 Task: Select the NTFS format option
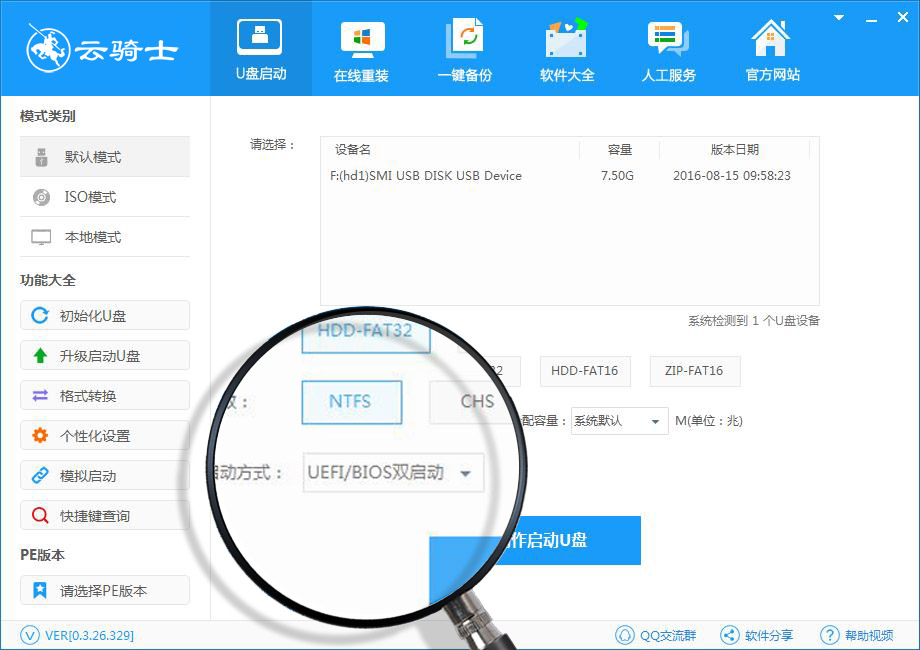tap(351, 402)
